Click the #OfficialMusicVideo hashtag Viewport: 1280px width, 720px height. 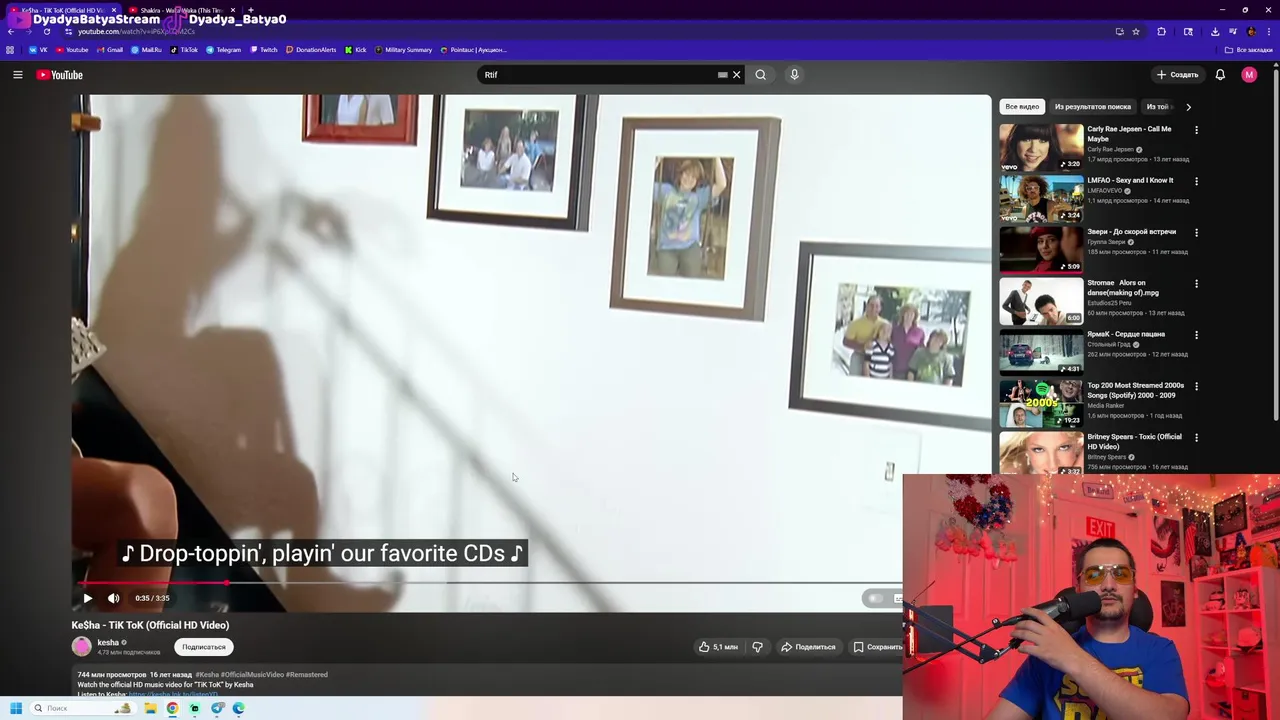(252, 675)
